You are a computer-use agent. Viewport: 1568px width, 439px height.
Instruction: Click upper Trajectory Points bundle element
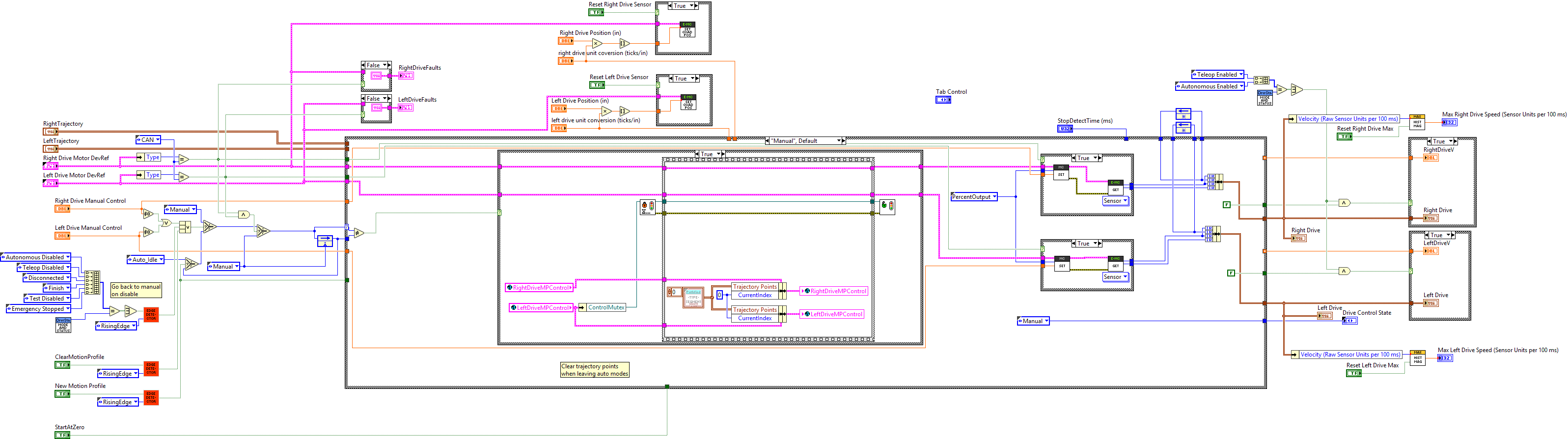point(755,287)
